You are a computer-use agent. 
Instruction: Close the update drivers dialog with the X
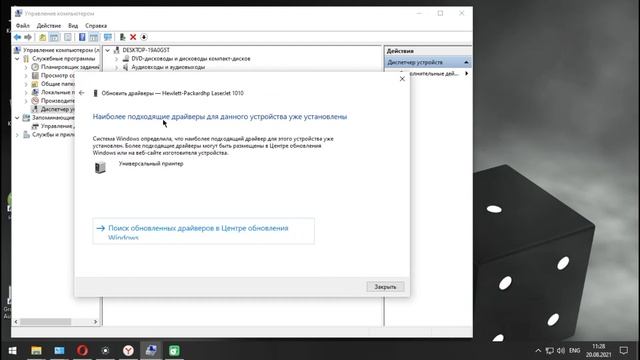[402, 79]
